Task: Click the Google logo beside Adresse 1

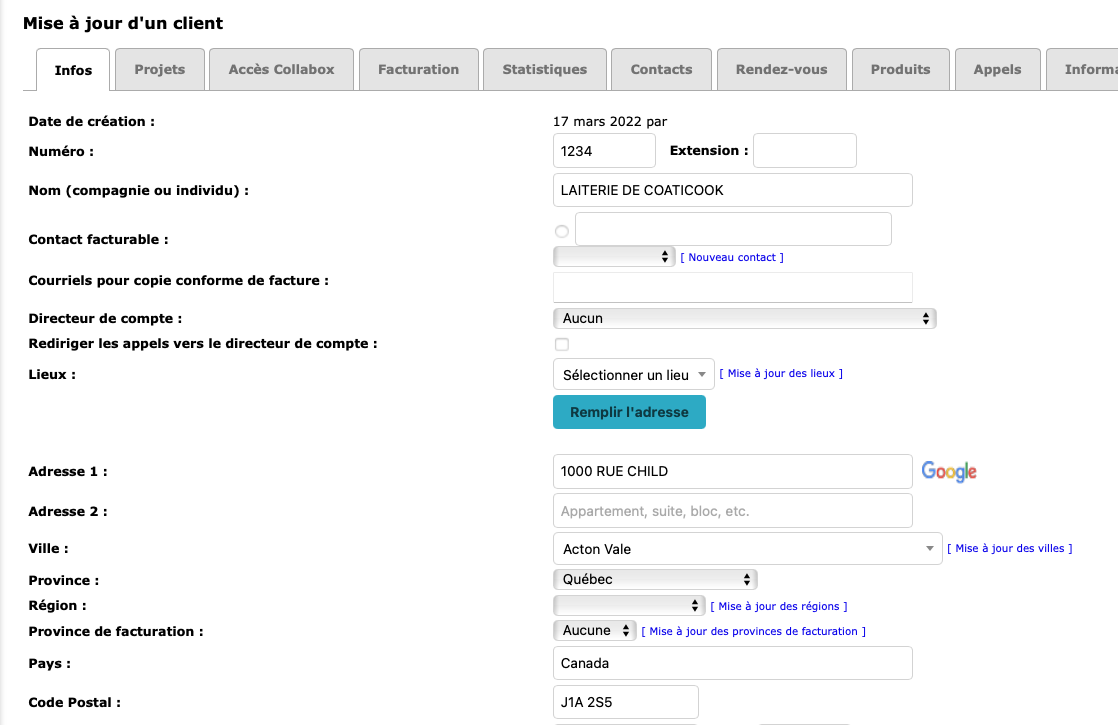Action: click(x=948, y=472)
